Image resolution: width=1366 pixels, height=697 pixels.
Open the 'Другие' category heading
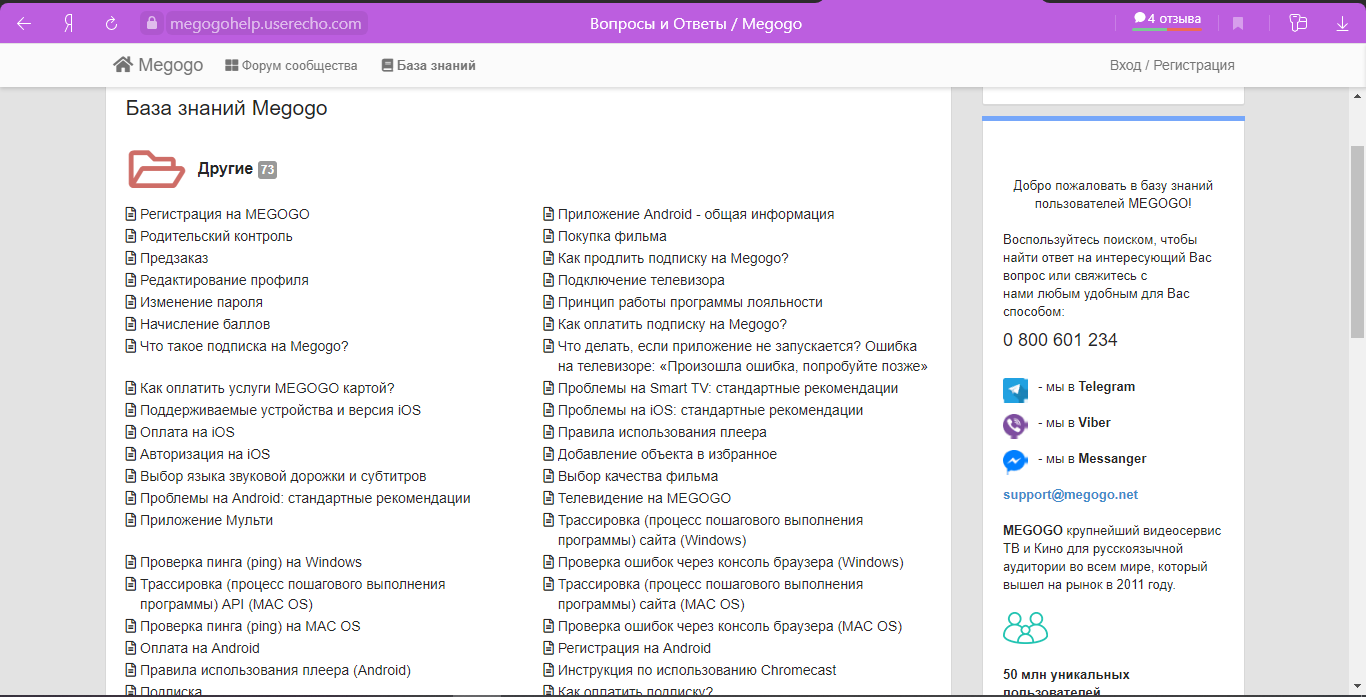pos(225,169)
